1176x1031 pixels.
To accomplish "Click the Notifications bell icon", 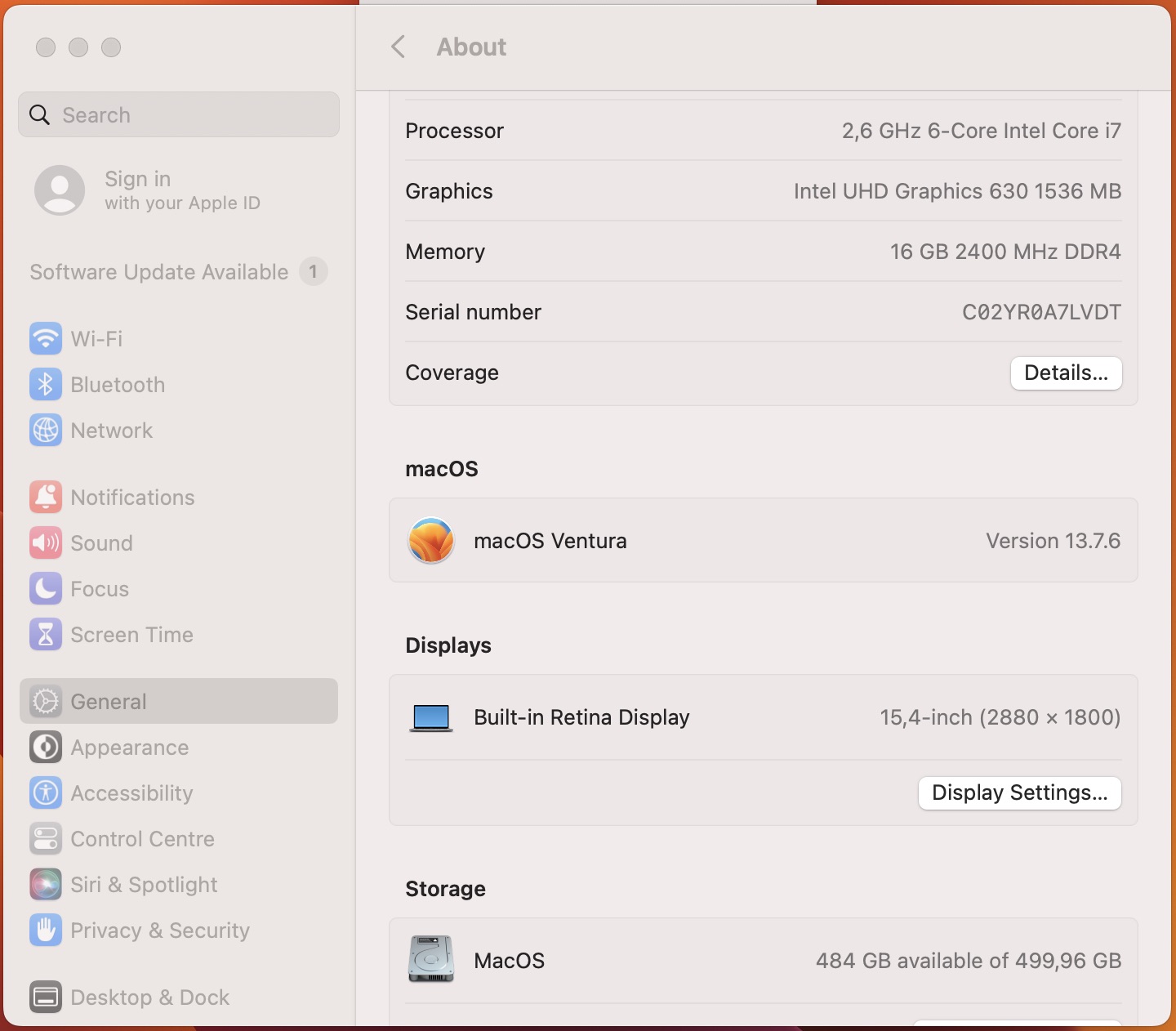I will (46, 497).
